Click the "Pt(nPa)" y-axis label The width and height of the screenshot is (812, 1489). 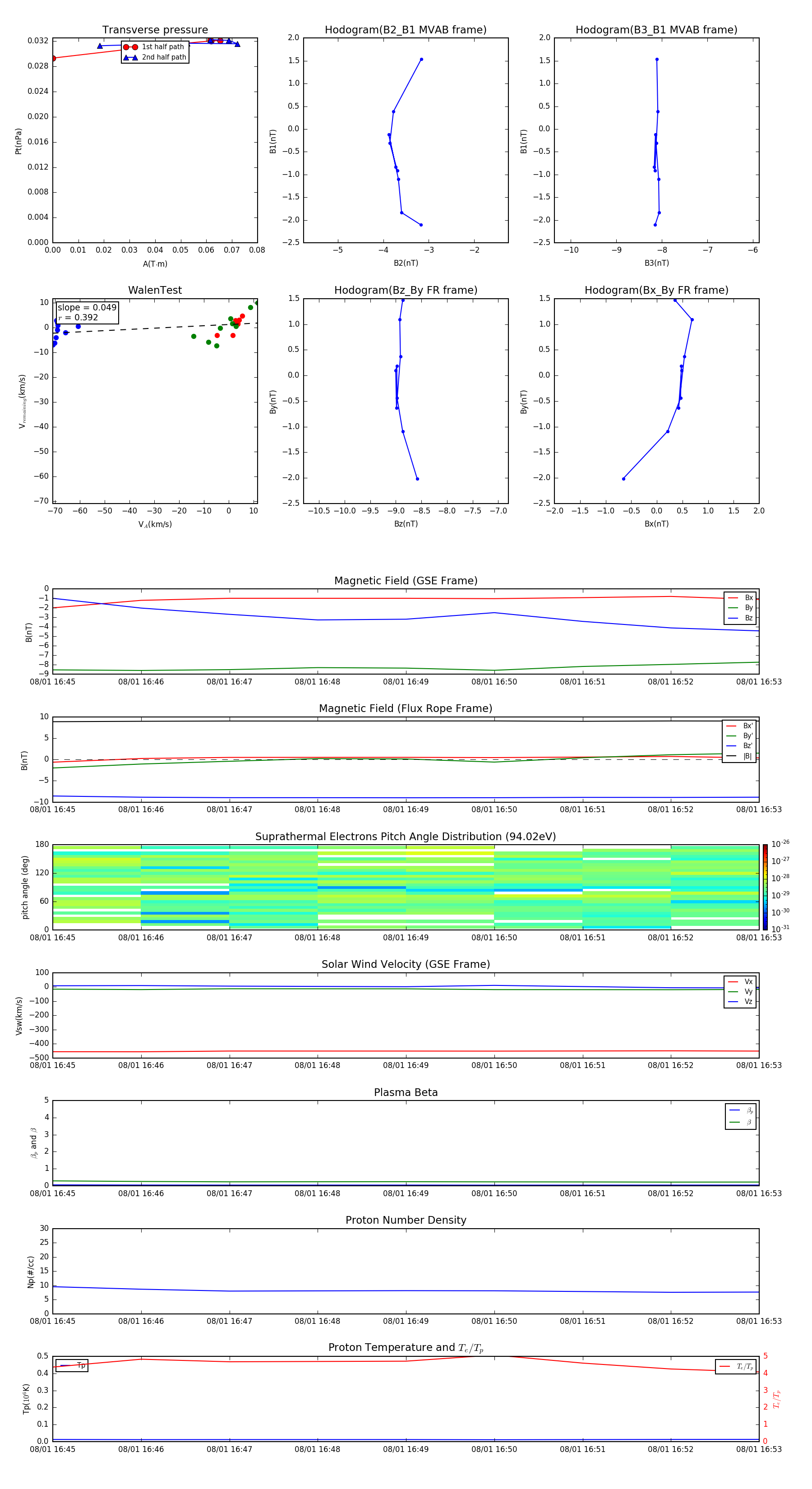click(x=18, y=141)
